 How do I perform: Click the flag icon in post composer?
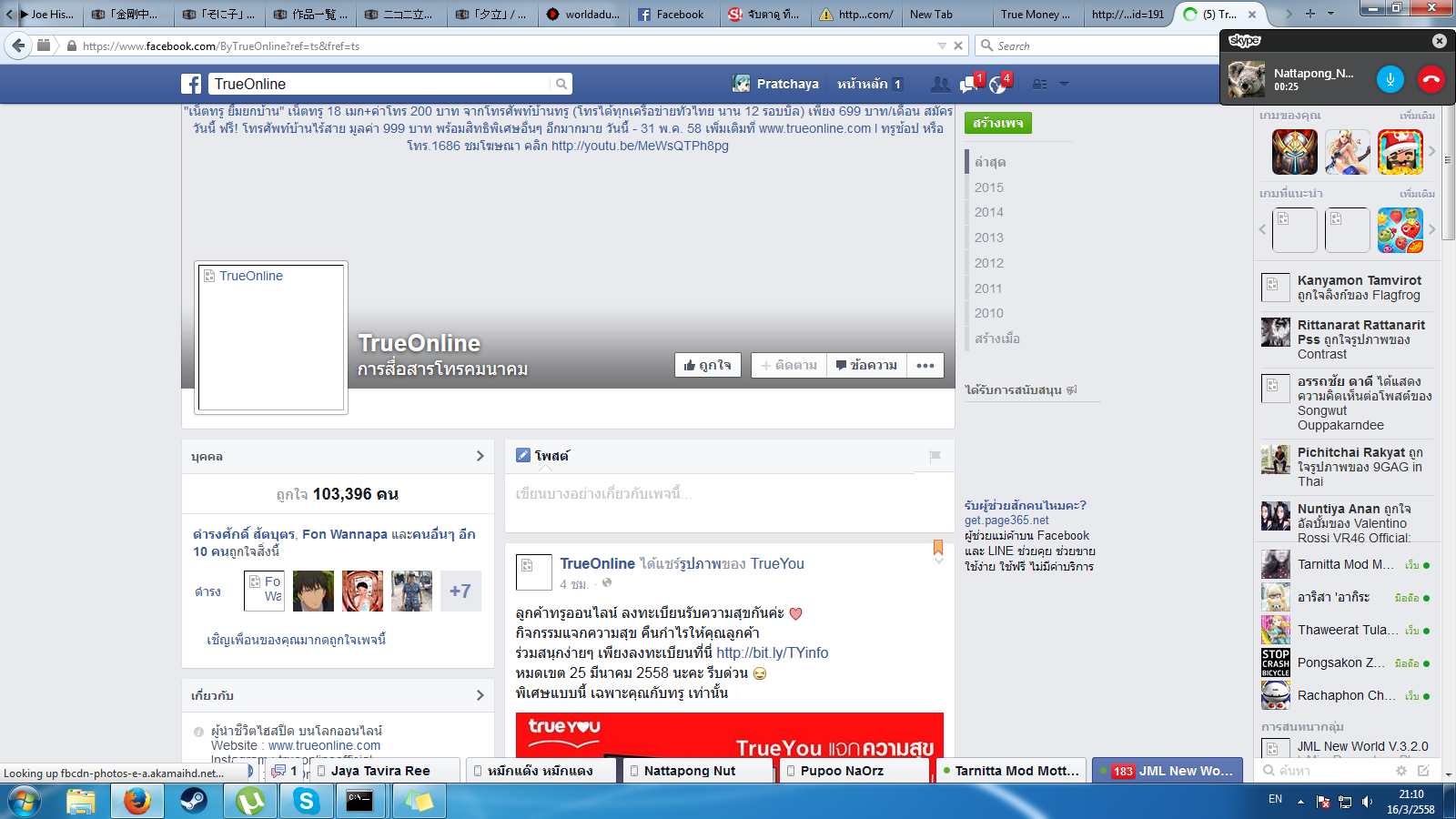(935, 456)
